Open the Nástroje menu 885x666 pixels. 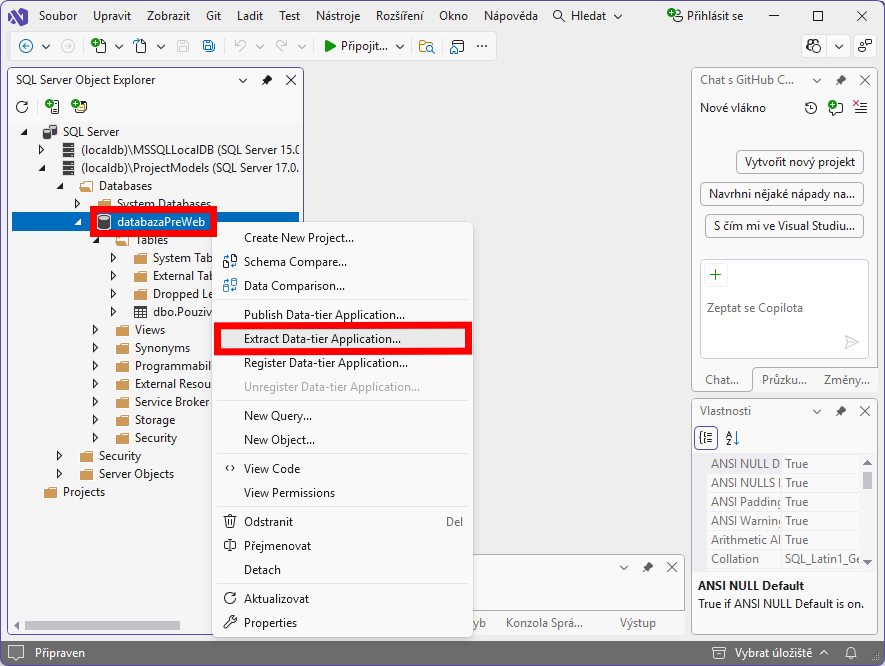tap(338, 16)
